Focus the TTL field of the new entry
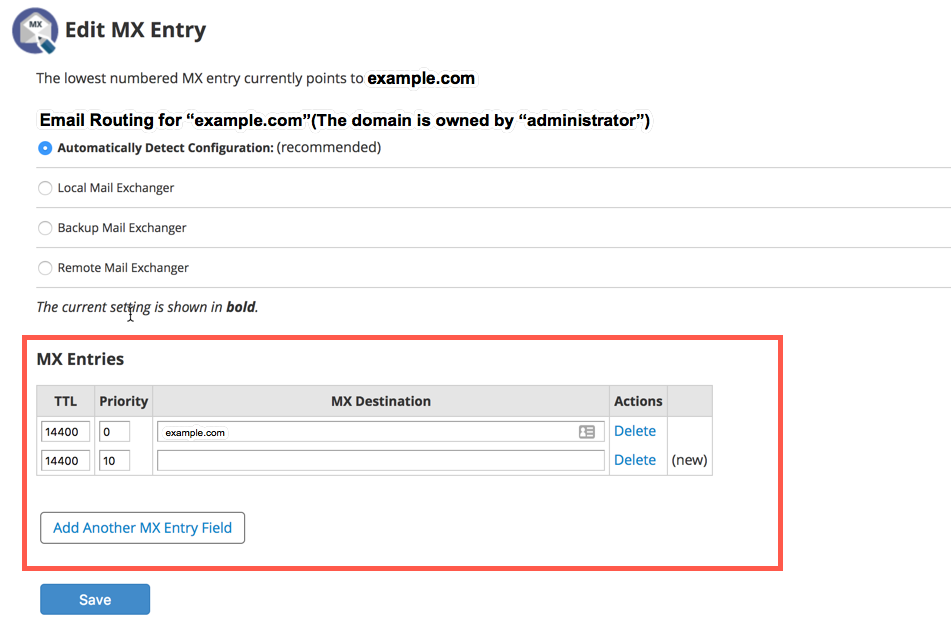 [x=66, y=461]
